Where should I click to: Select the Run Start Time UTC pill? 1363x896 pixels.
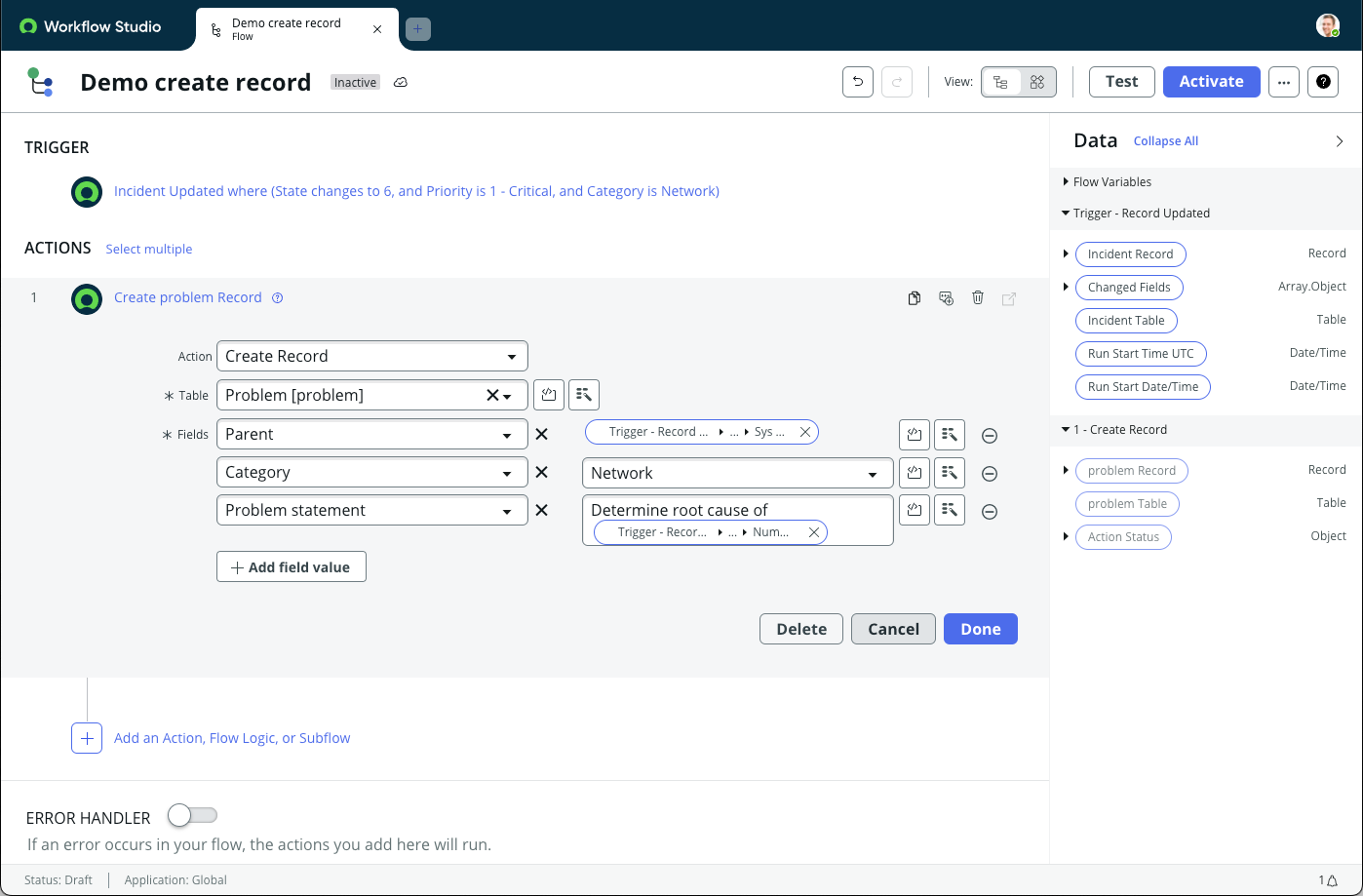pyautogui.click(x=1141, y=354)
